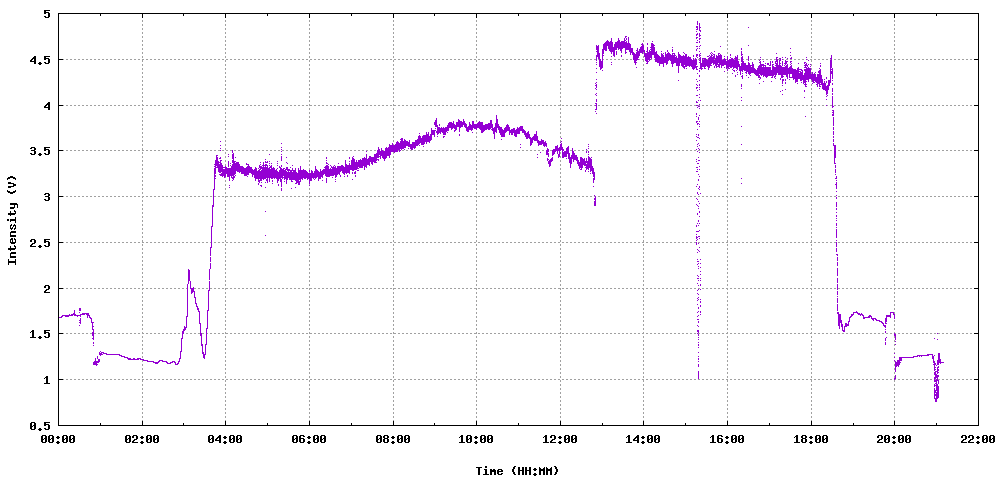Click the x-axis tick label 12:00
The width and height of the screenshot is (1000, 480).
[x=560, y=439]
